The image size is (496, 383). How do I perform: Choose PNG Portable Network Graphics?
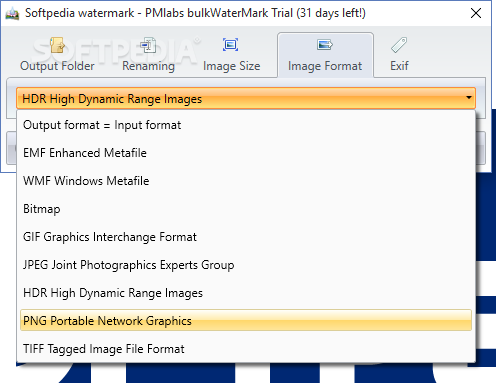pyautogui.click(x=246, y=320)
